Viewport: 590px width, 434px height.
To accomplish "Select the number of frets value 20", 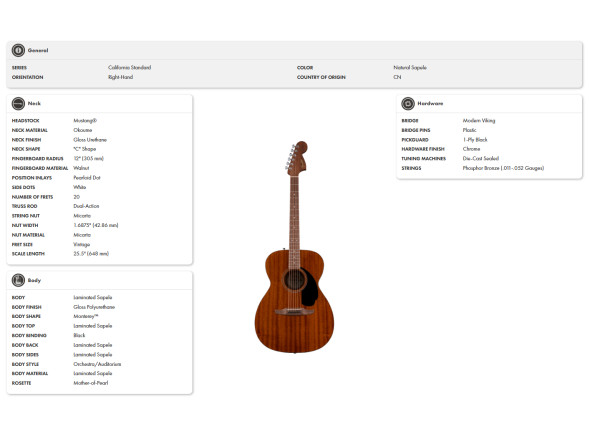I will (x=76, y=197).
